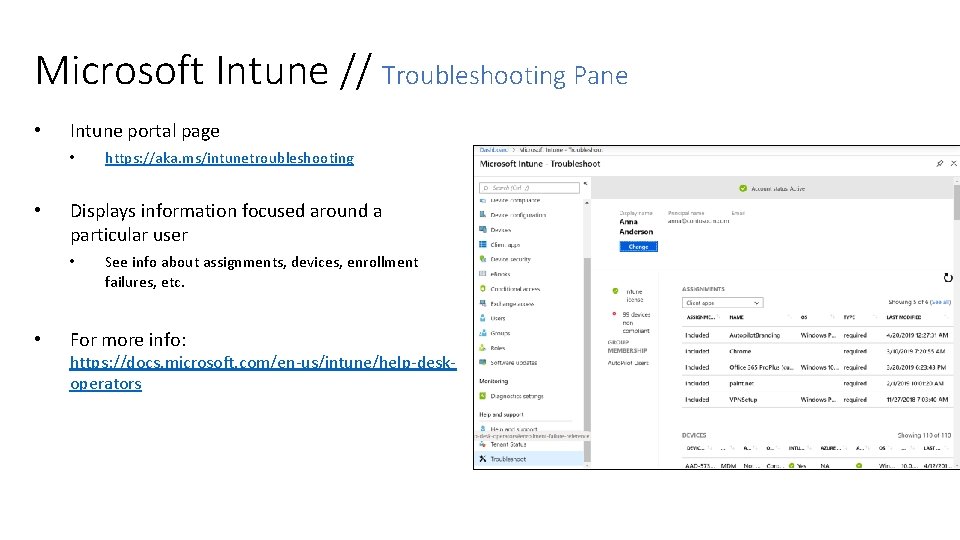Pin the Troubleshoot blade

tap(939, 163)
